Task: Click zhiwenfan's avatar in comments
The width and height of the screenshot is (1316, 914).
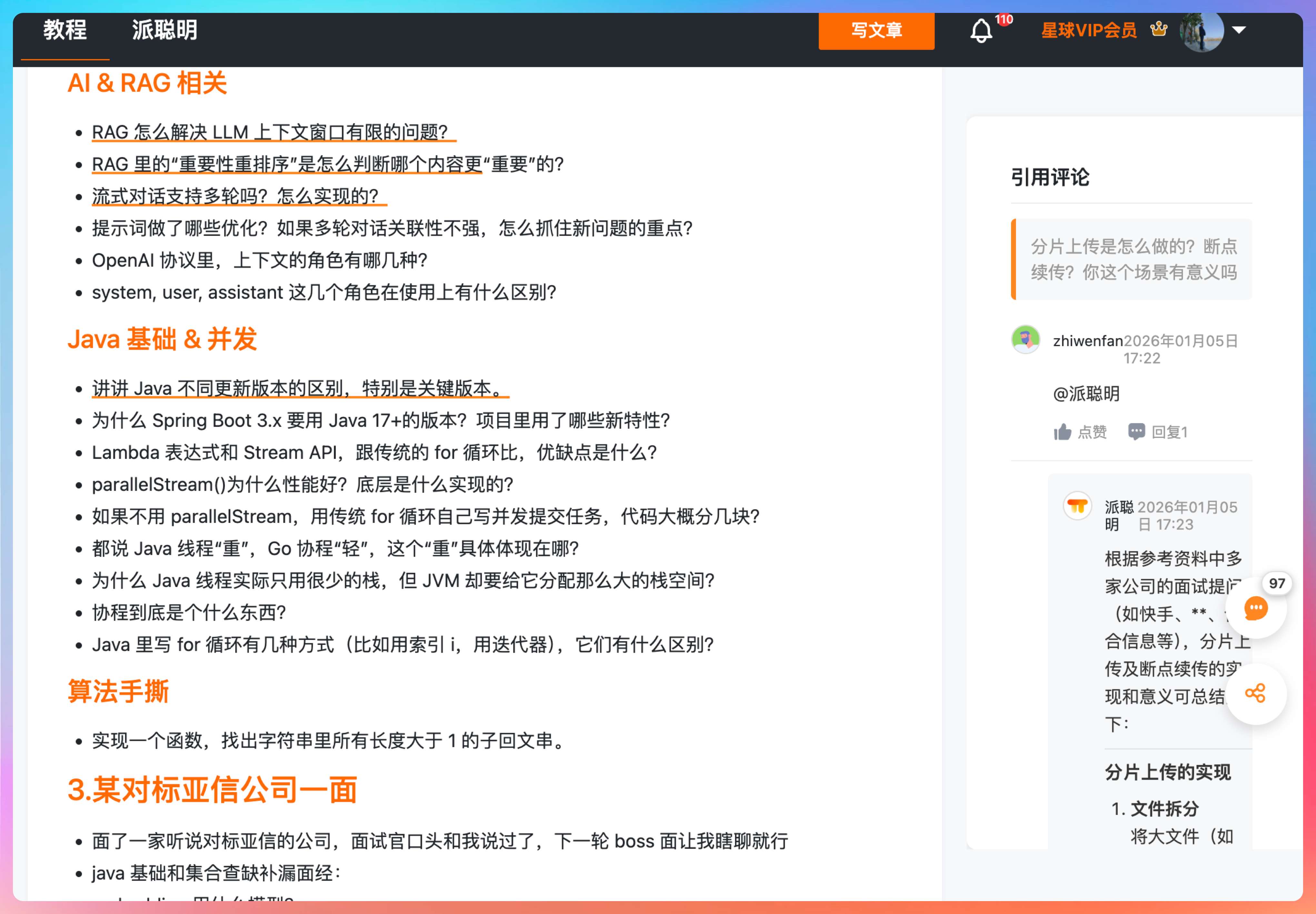Action: (1025, 340)
